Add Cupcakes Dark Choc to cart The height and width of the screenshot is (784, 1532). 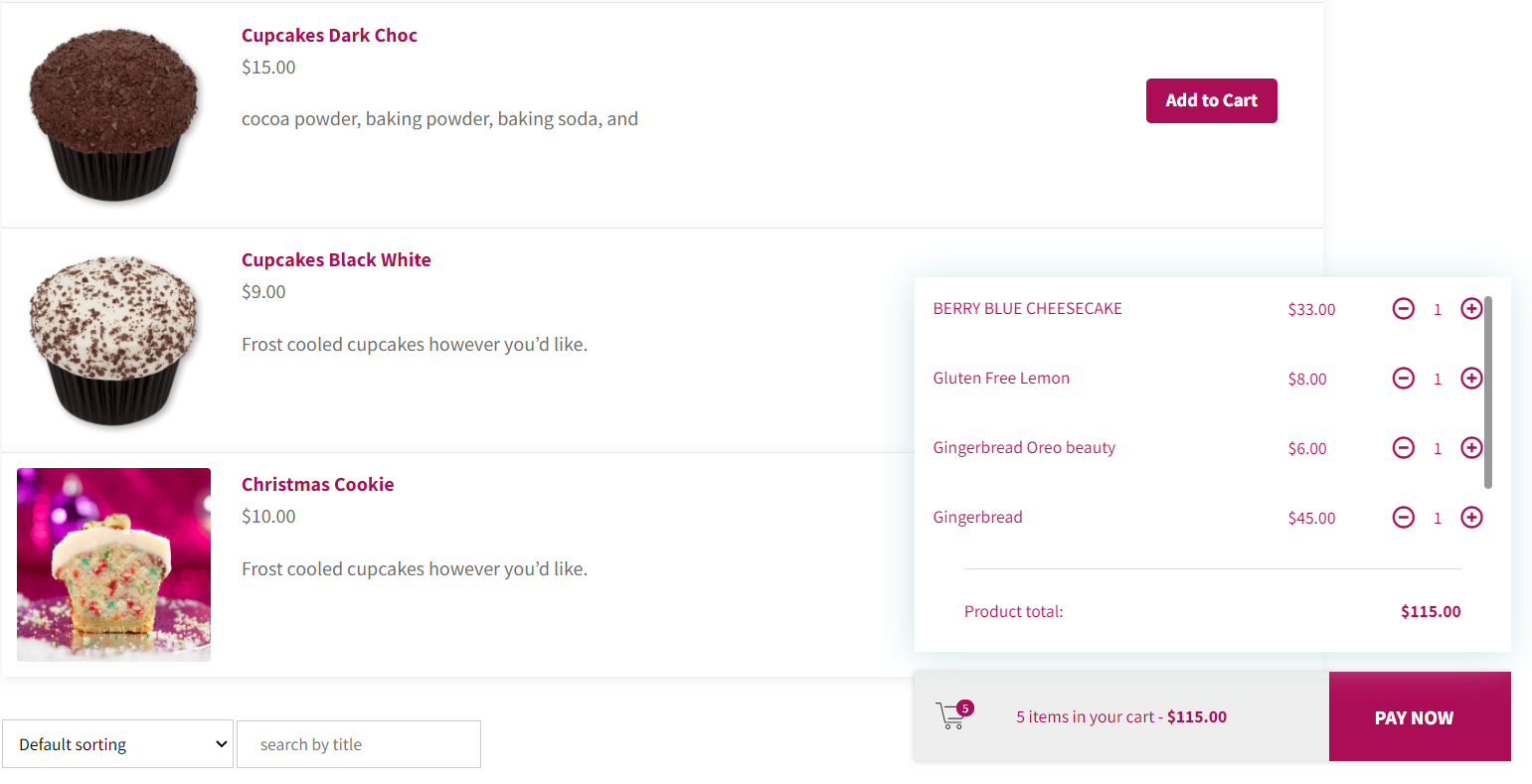(1211, 101)
